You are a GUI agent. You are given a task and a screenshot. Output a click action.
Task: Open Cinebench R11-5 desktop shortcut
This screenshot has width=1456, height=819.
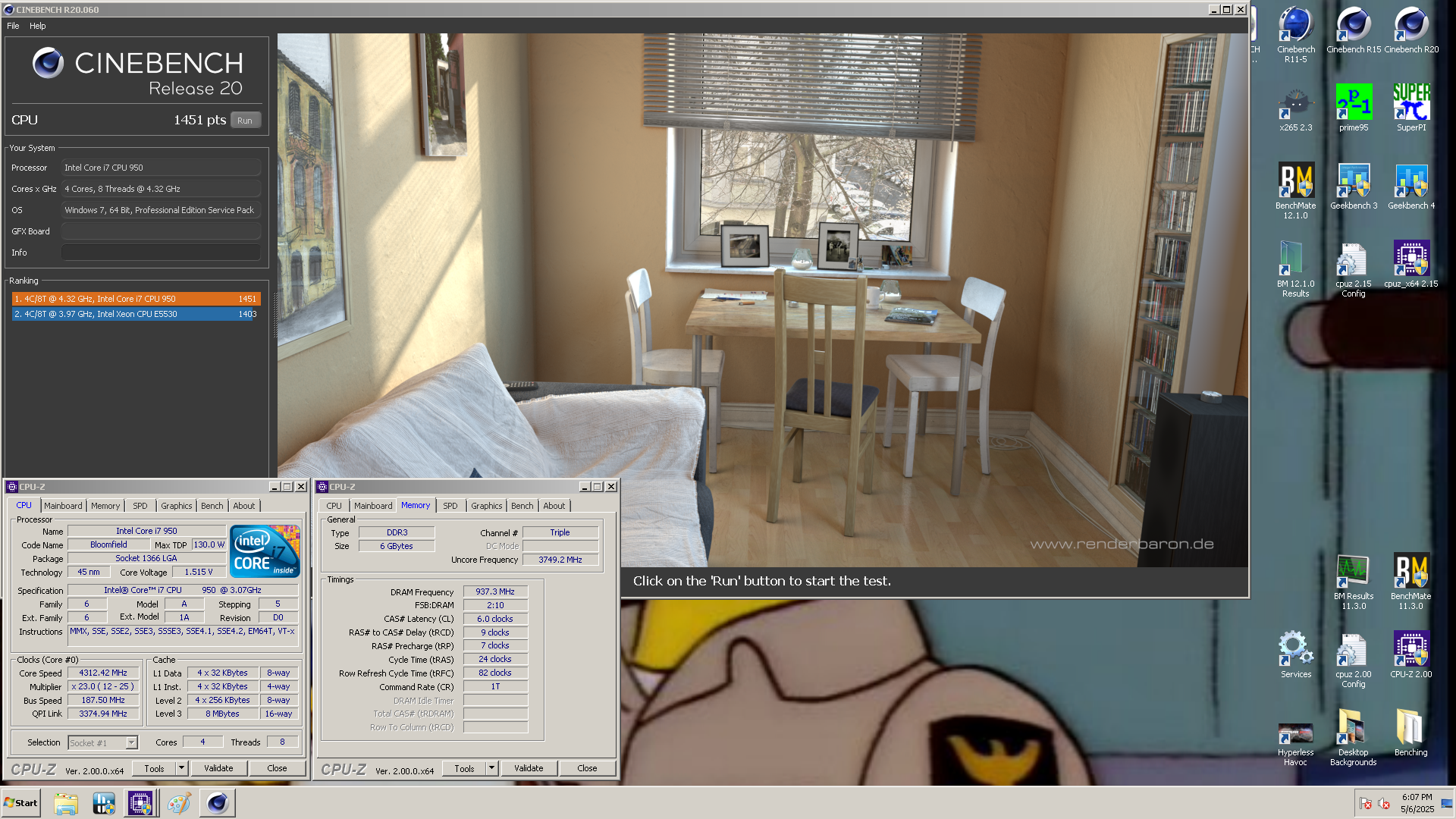[1295, 35]
